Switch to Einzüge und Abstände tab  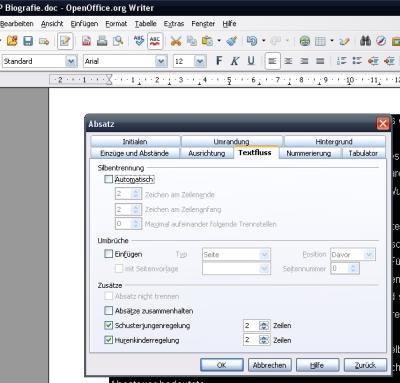(135, 153)
